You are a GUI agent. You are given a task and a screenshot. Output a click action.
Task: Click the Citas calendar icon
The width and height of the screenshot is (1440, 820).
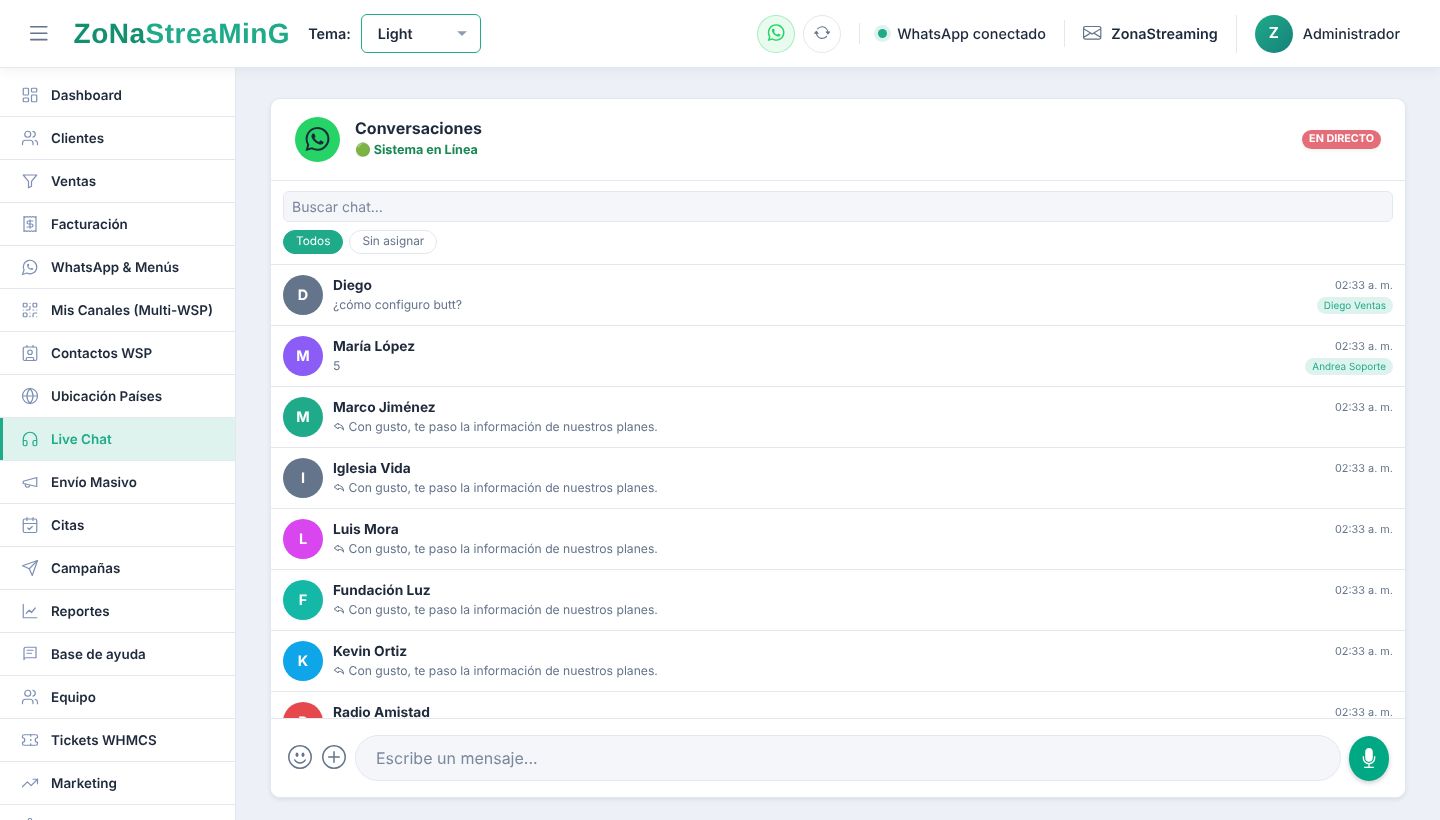[x=30, y=525]
